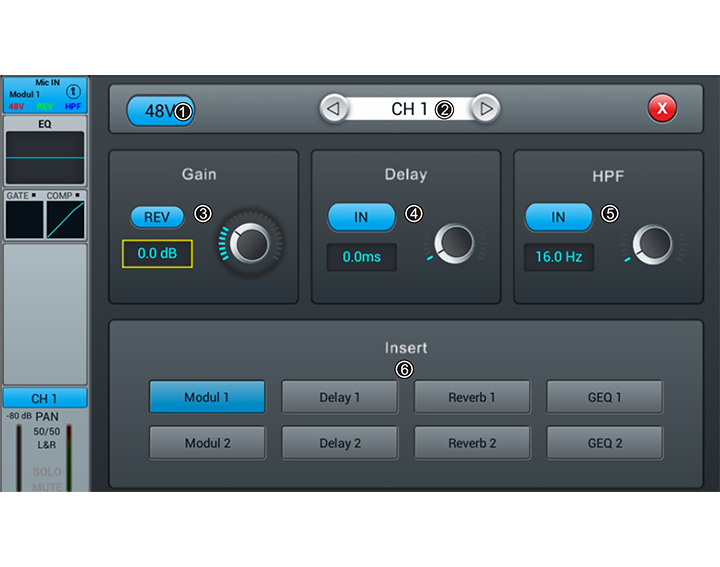Select the CH 1 label in channel strip
Viewport: 720px width, 567px height.
45,398
